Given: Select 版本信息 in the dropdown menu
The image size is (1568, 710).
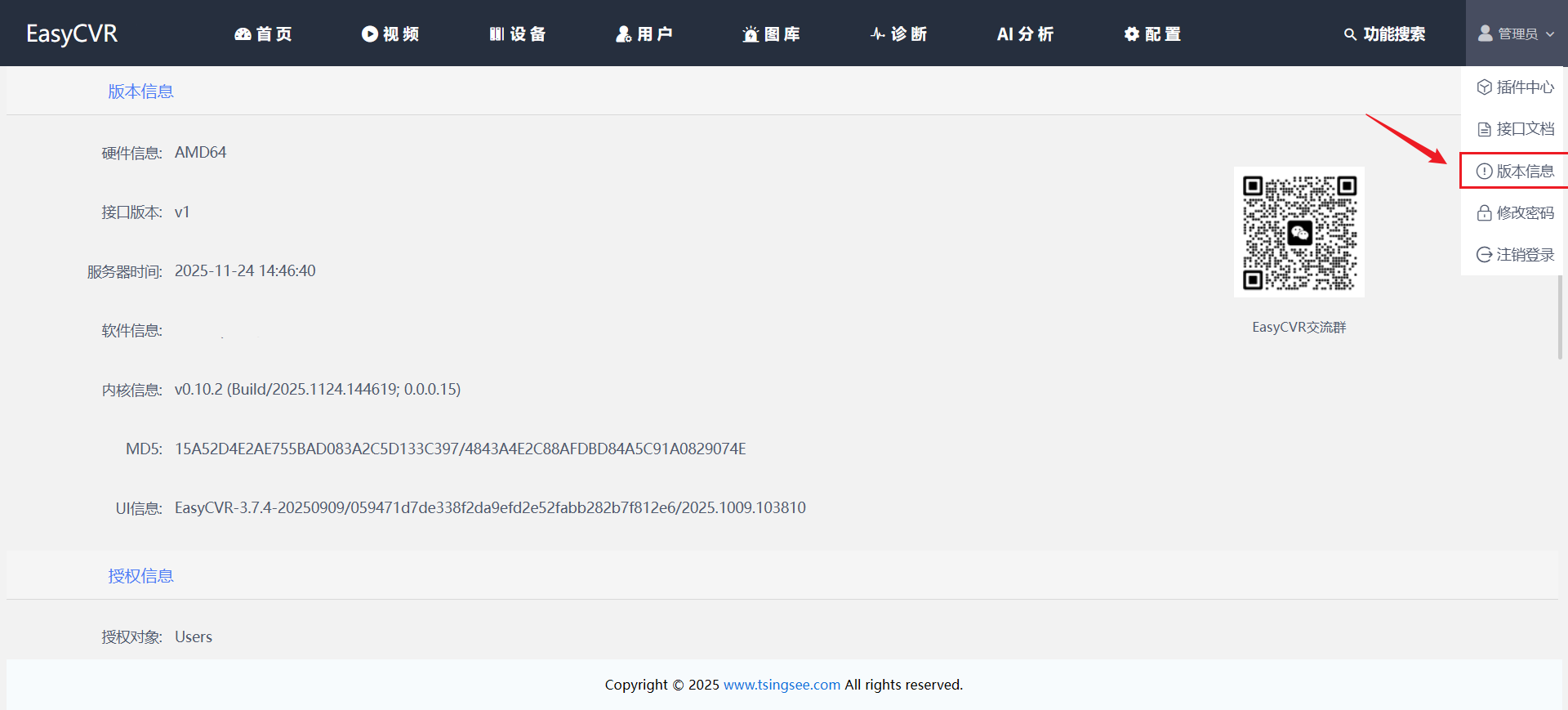Looking at the screenshot, I should click(1516, 171).
